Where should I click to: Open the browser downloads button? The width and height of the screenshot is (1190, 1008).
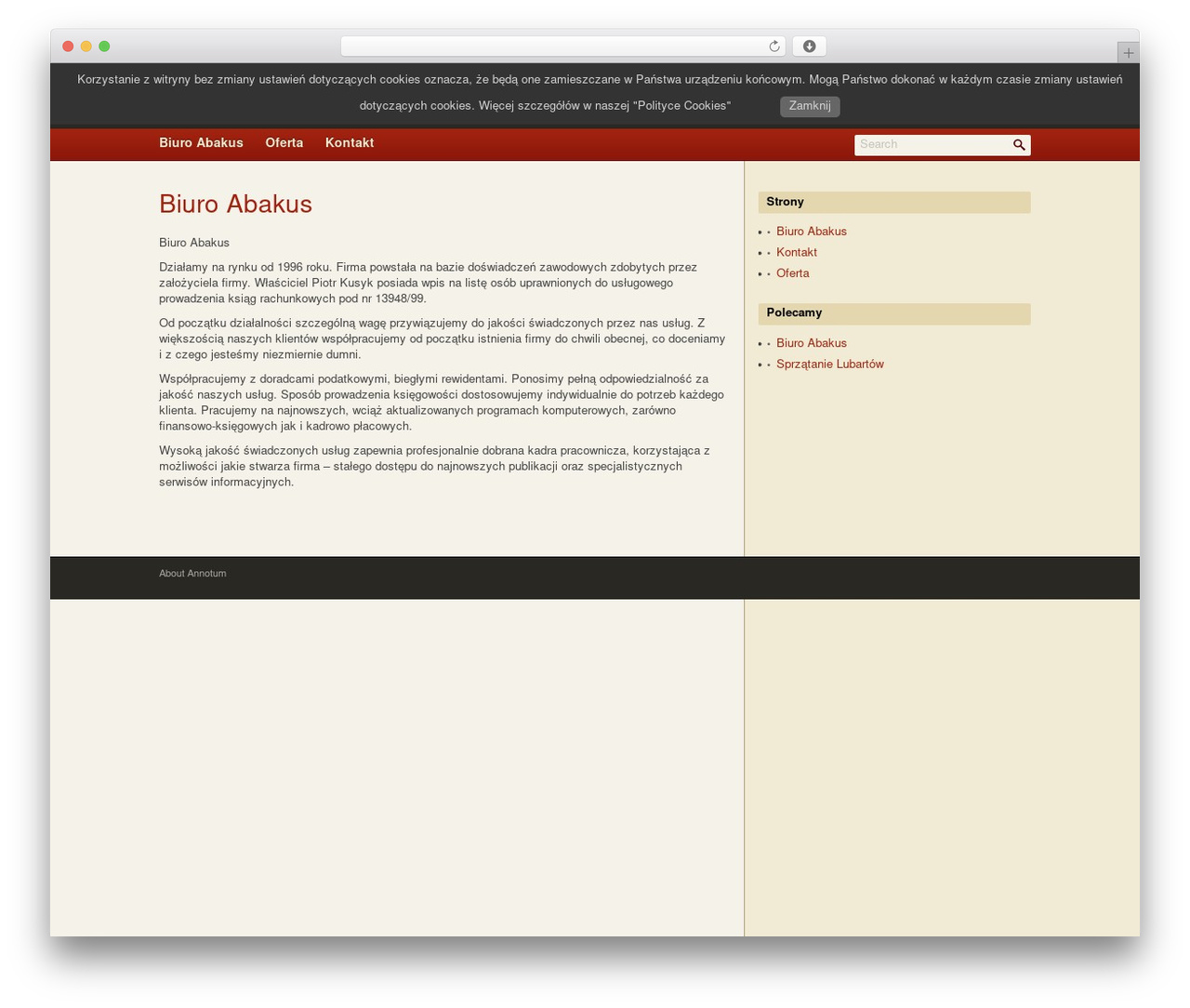(x=809, y=46)
